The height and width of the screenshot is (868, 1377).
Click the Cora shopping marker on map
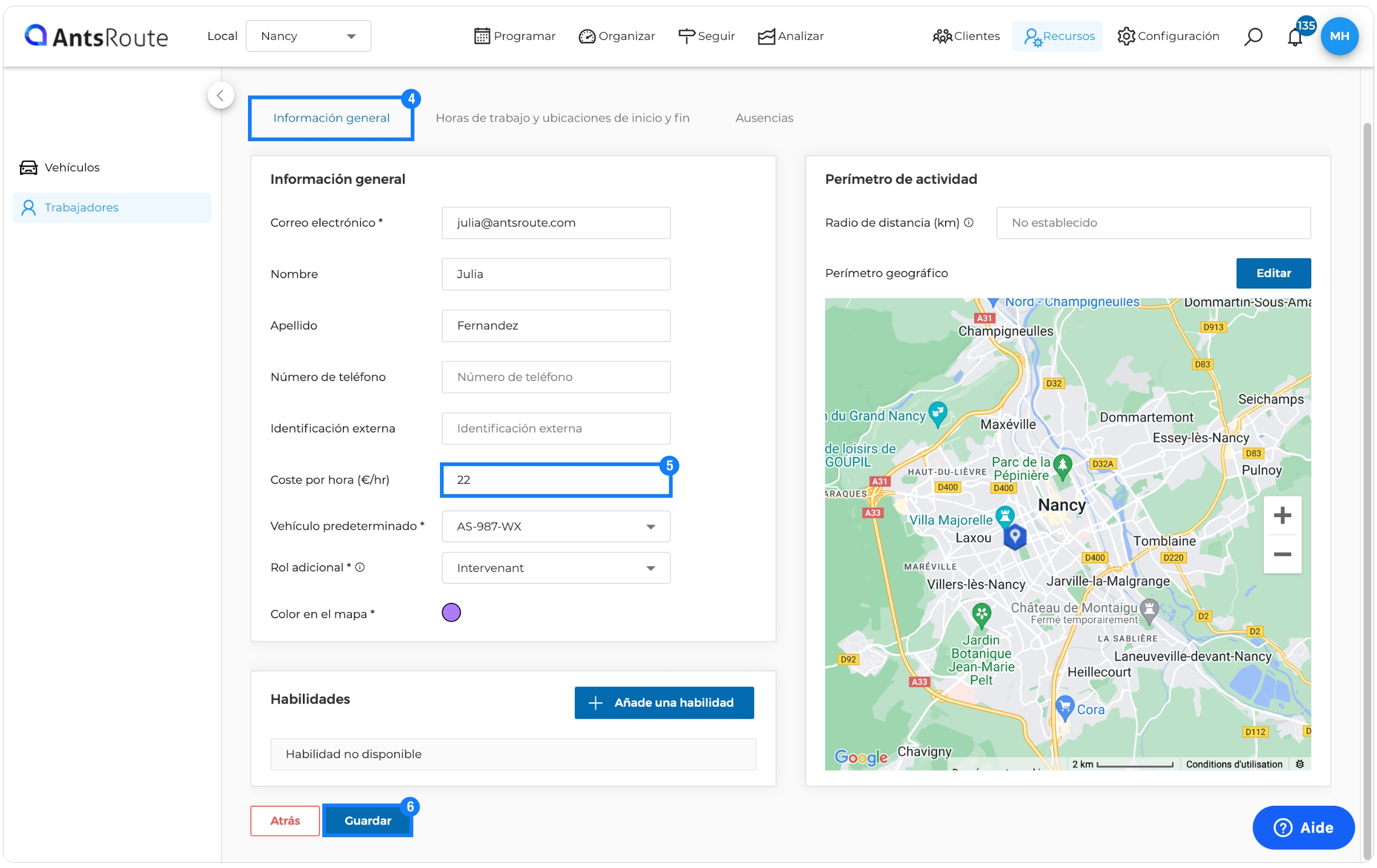[x=1065, y=709]
